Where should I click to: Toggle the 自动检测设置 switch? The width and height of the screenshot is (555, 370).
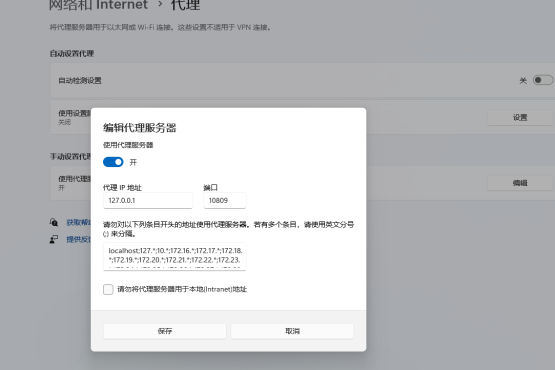click(543, 80)
